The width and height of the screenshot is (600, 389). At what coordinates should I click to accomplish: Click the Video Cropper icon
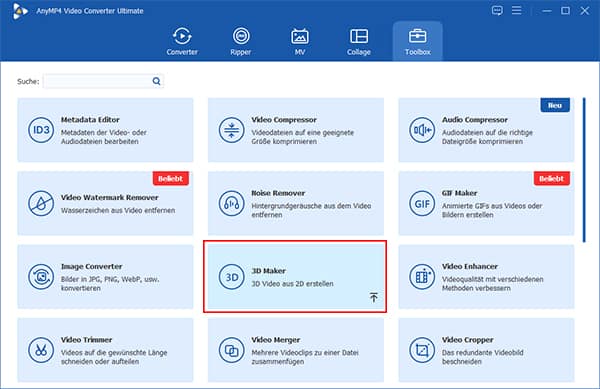click(422, 350)
